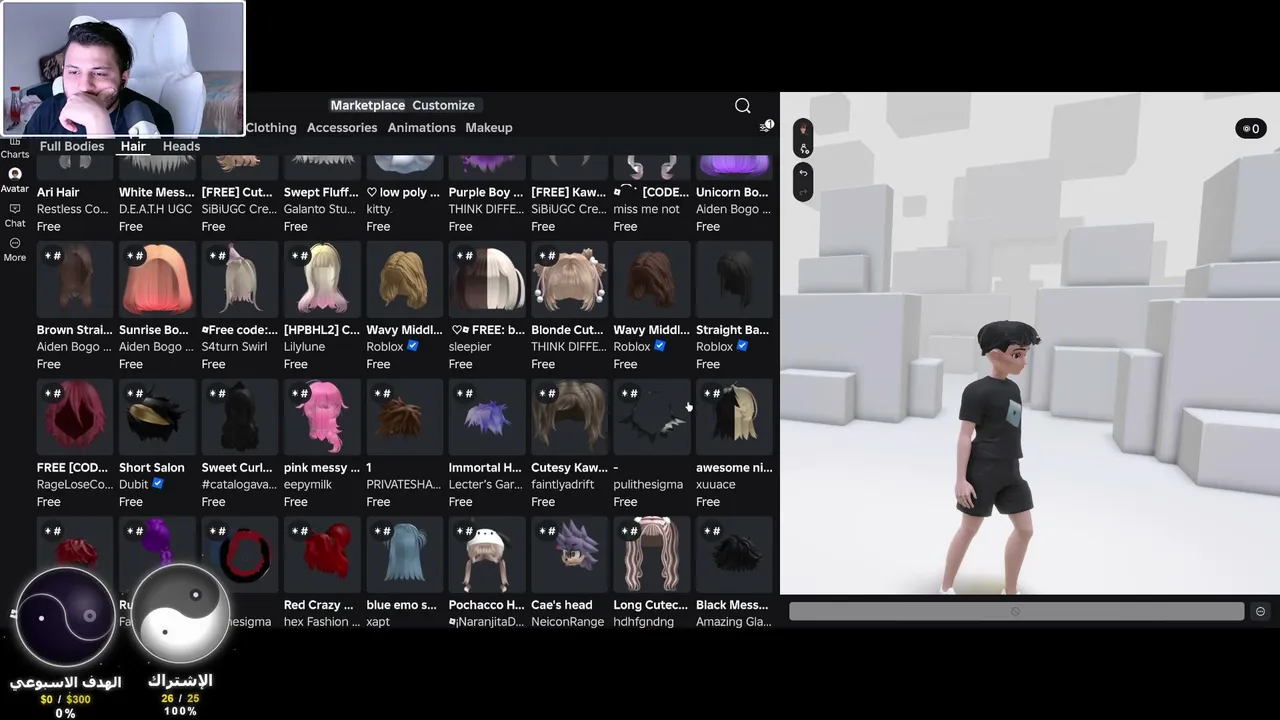Image resolution: width=1280 pixels, height=720 pixels.
Task: Click the badge icon on Immortal H... thumbnail
Action: [465, 394]
